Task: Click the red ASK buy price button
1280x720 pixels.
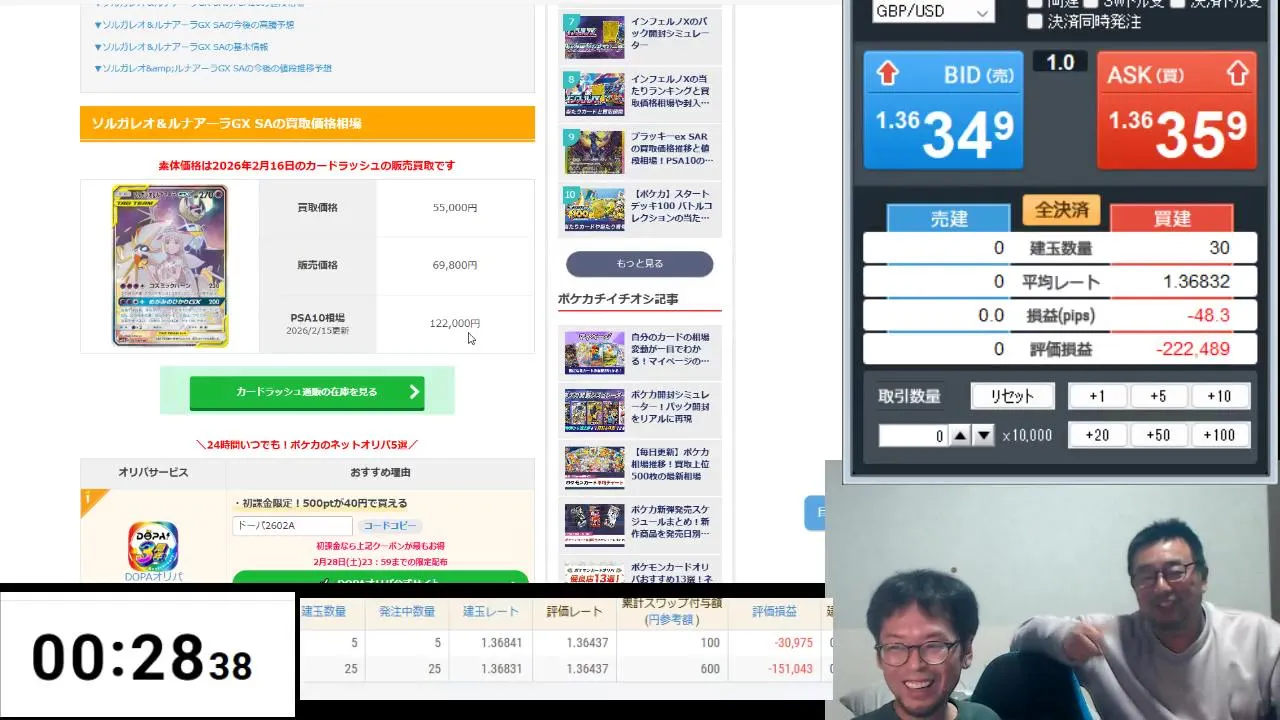Action: [1177, 110]
